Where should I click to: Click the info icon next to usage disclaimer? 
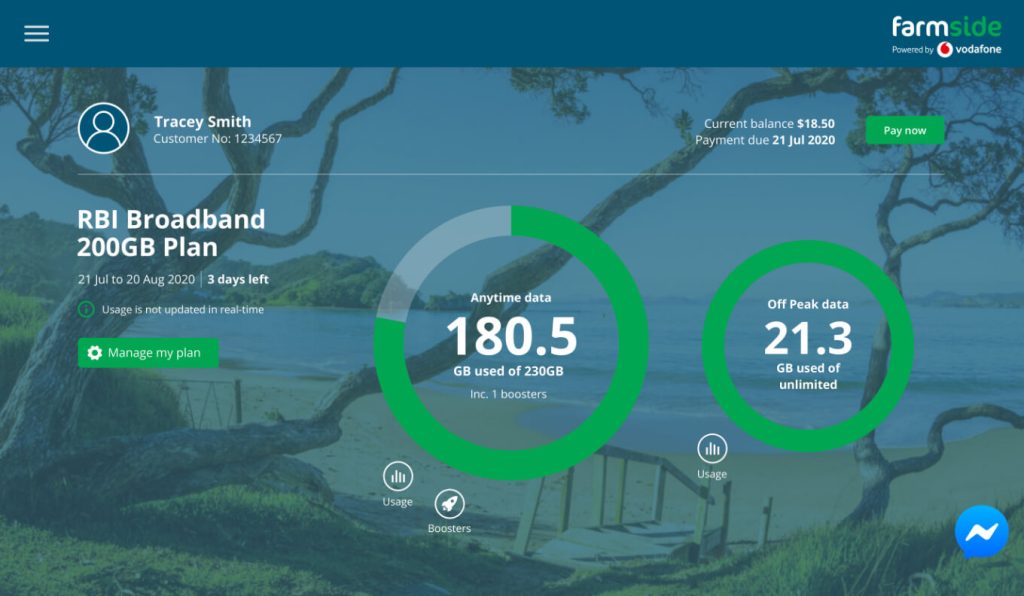click(x=85, y=311)
